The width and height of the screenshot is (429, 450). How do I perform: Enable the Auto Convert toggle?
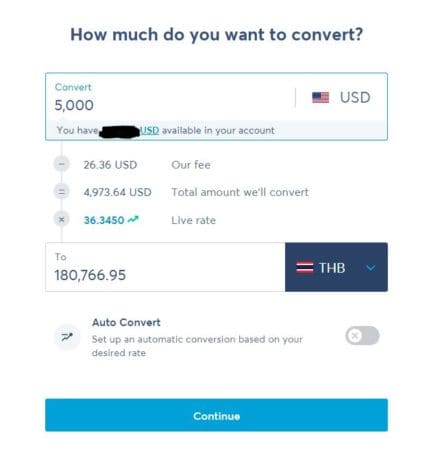point(362,335)
